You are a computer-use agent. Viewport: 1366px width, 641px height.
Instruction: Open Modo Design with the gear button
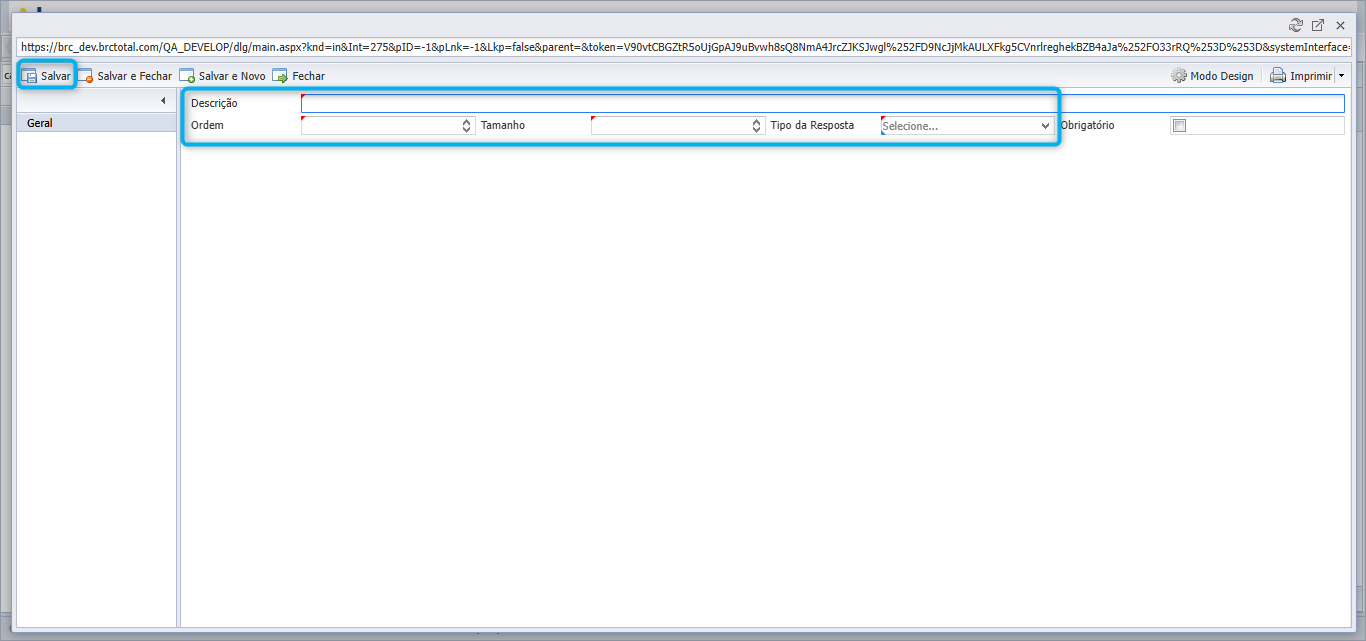(x=1212, y=76)
